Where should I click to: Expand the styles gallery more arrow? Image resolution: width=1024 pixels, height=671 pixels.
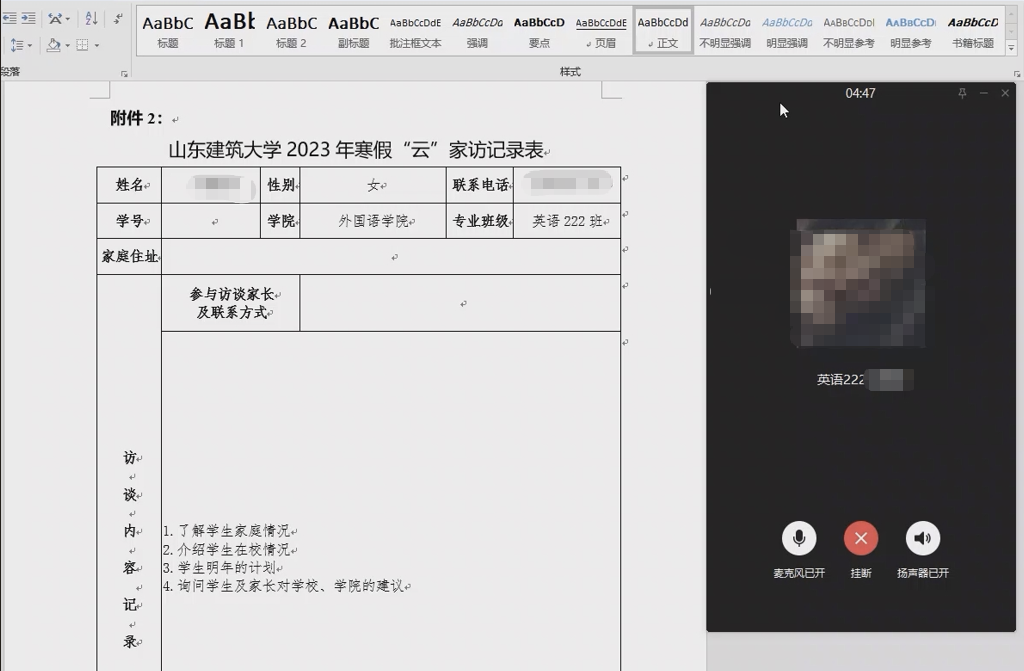[1013, 46]
